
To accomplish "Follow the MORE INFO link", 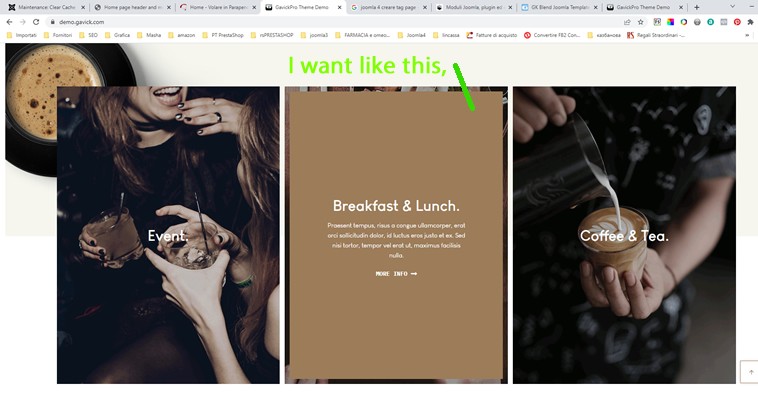I will tap(396, 274).
